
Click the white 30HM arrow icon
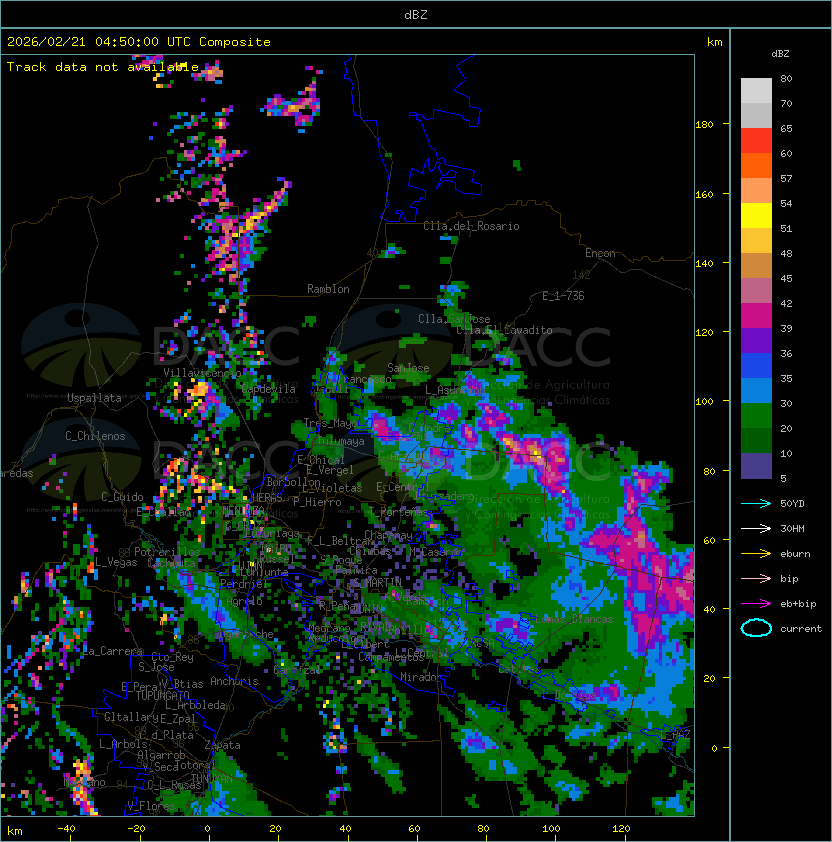pyautogui.click(x=756, y=528)
